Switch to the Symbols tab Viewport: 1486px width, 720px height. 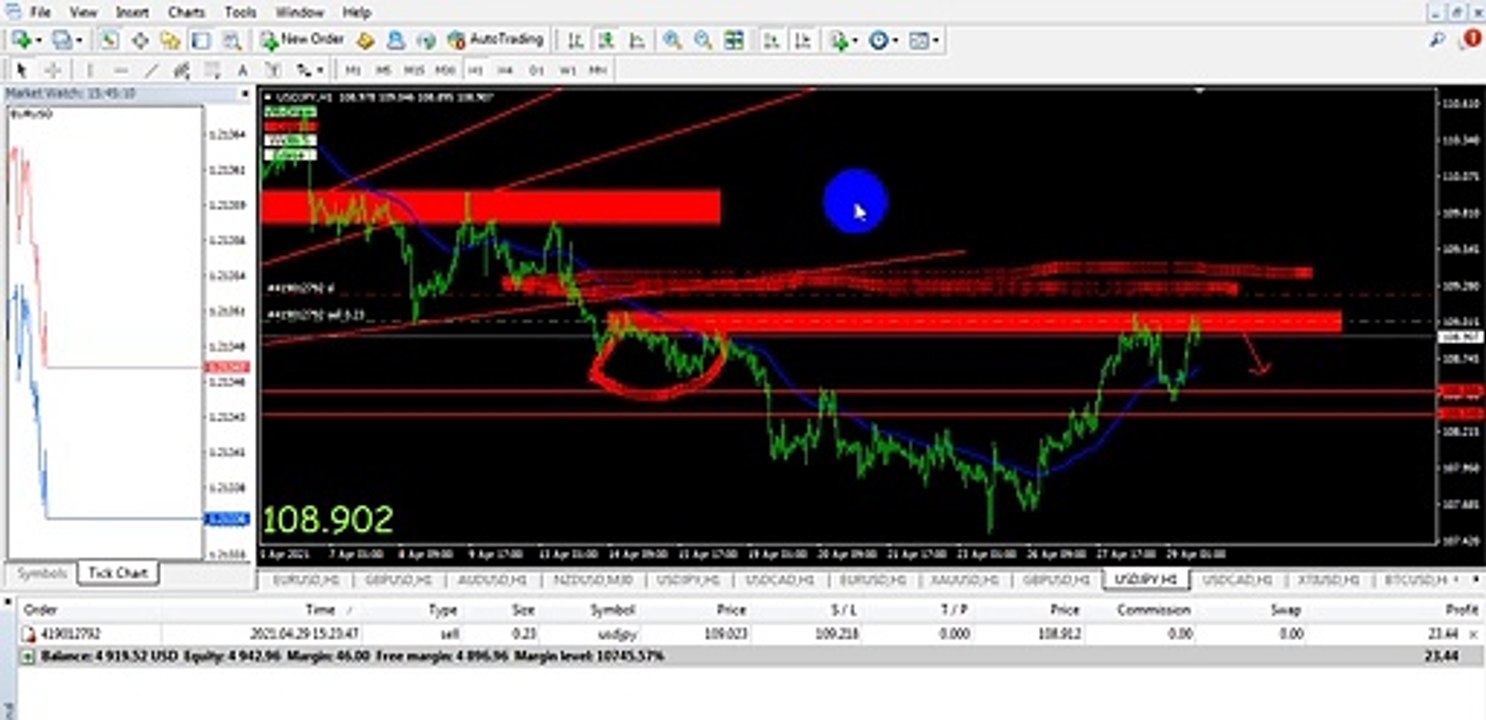coord(42,573)
